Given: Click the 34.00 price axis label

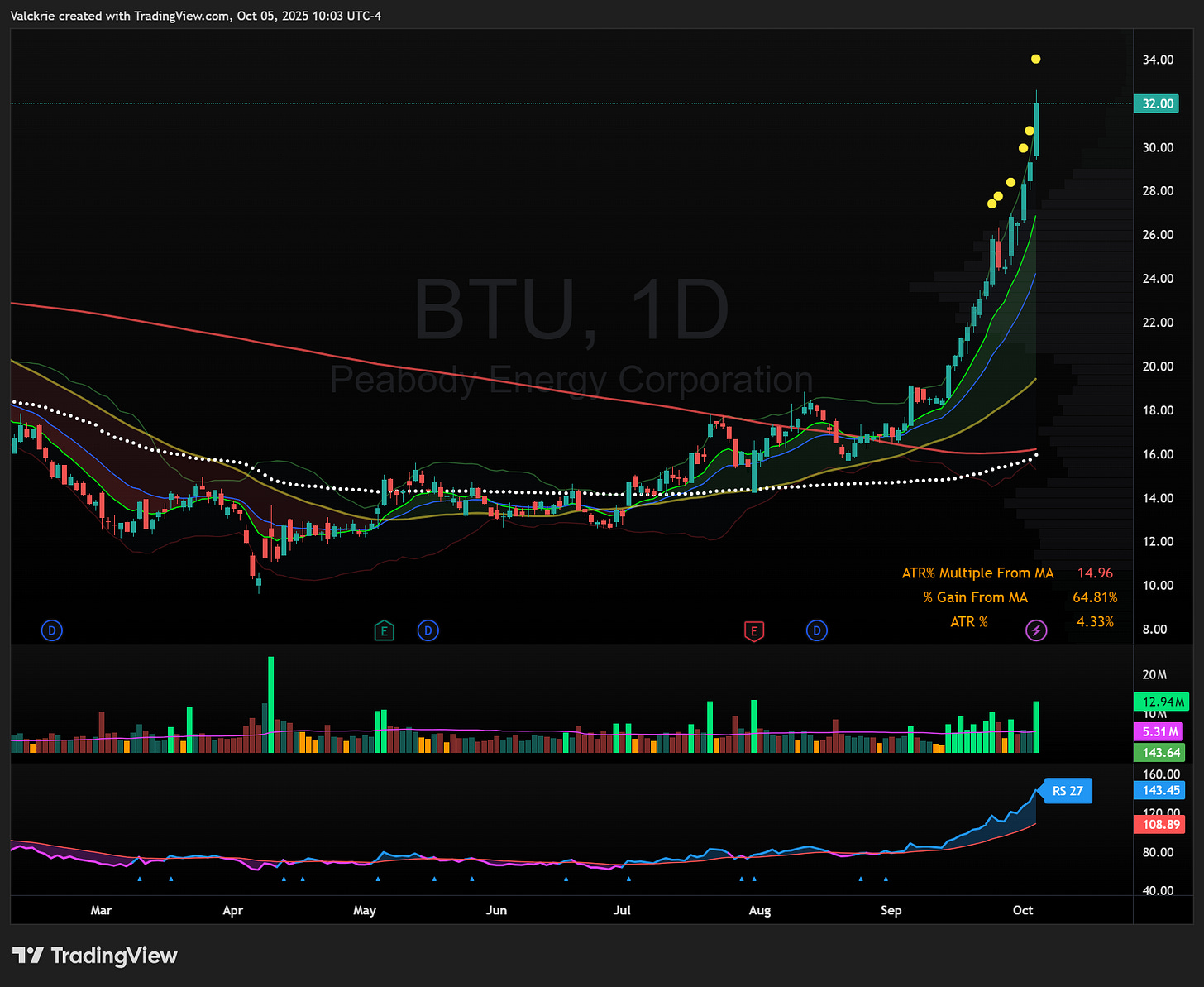Looking at the screenshot, I should pos(1158,60).
